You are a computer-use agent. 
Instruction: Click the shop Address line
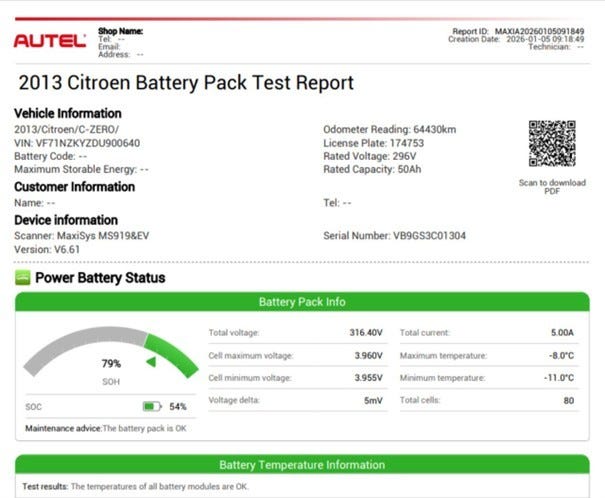click(x=121, y=54)
